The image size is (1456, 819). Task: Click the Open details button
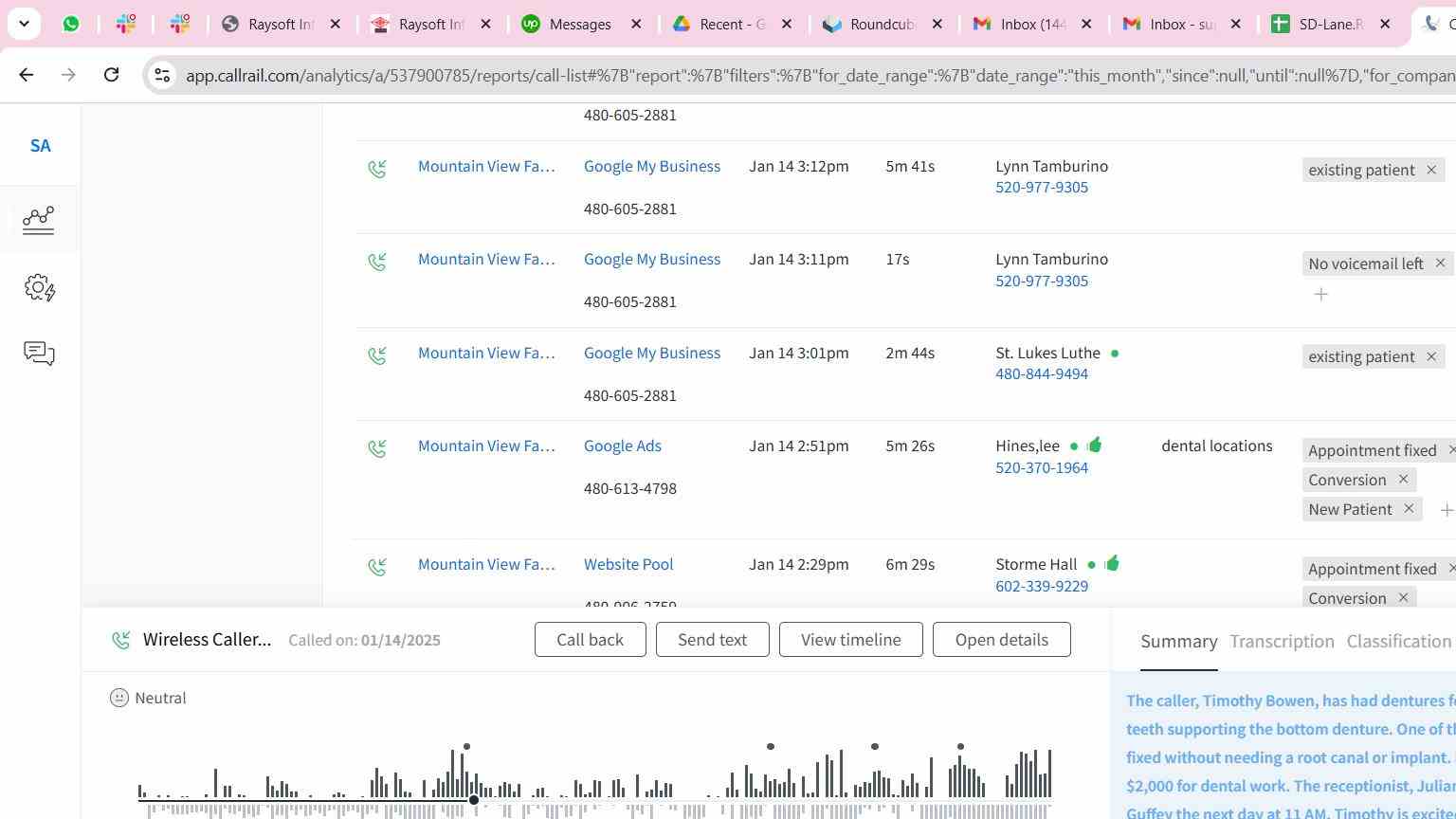[x=1002, y=640]
